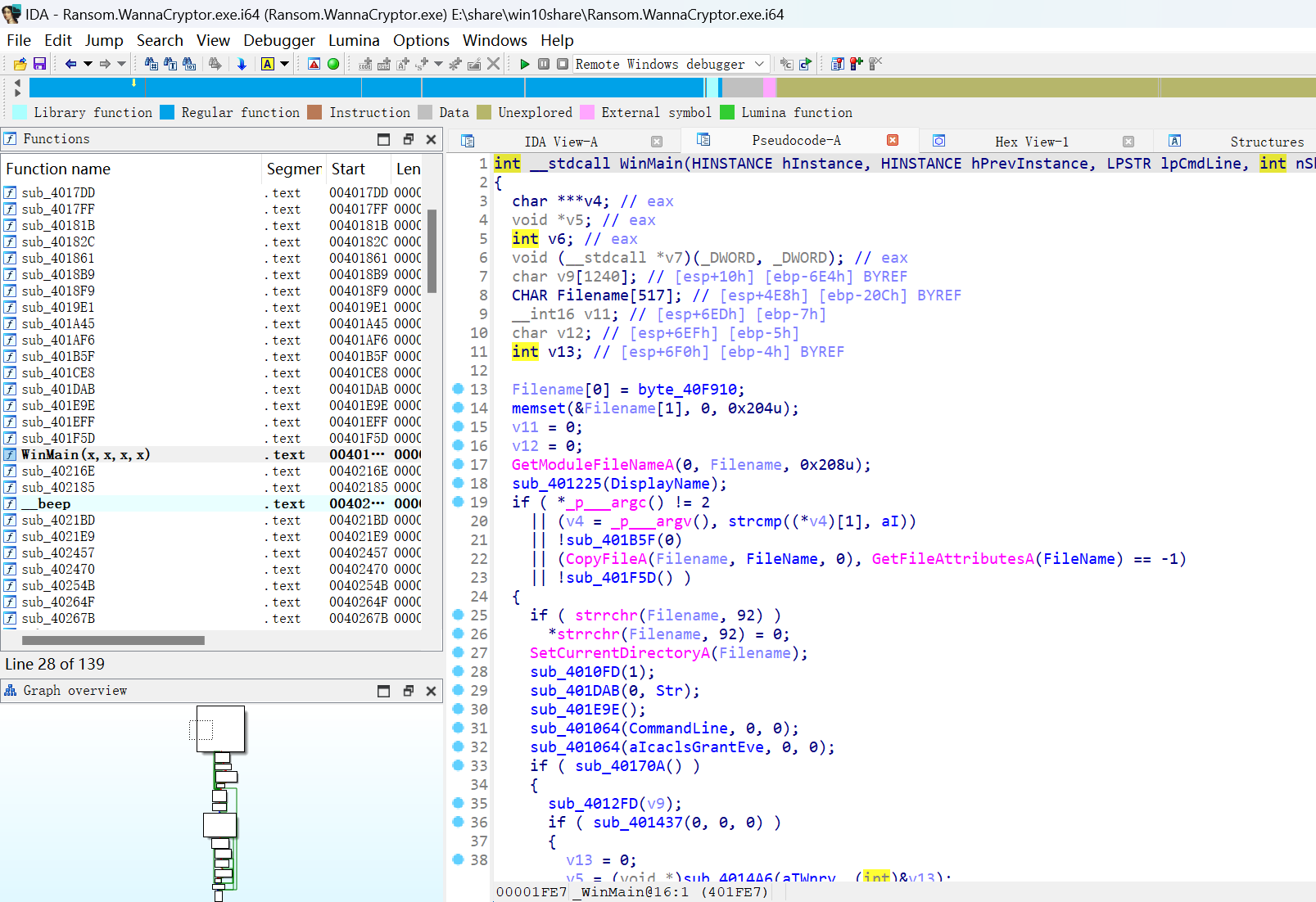This screenshot has width=1316, height=902.
Task: Click the Save database icon
Action: [39, 64]
